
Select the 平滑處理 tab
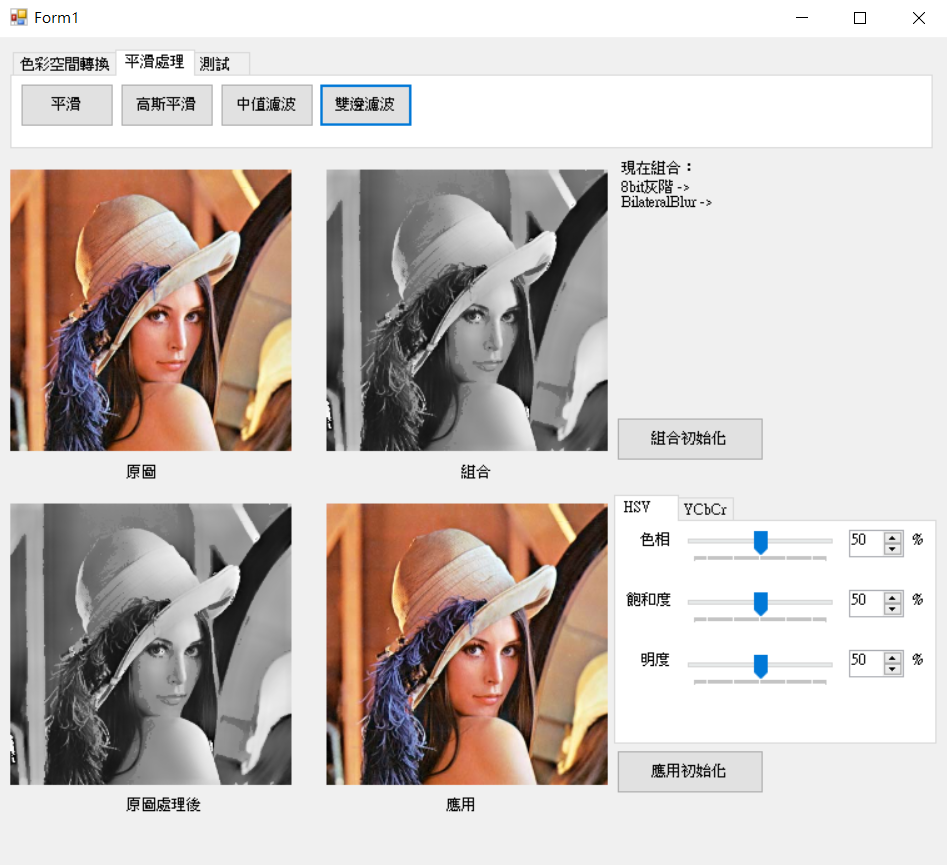(x=155, y=62)
